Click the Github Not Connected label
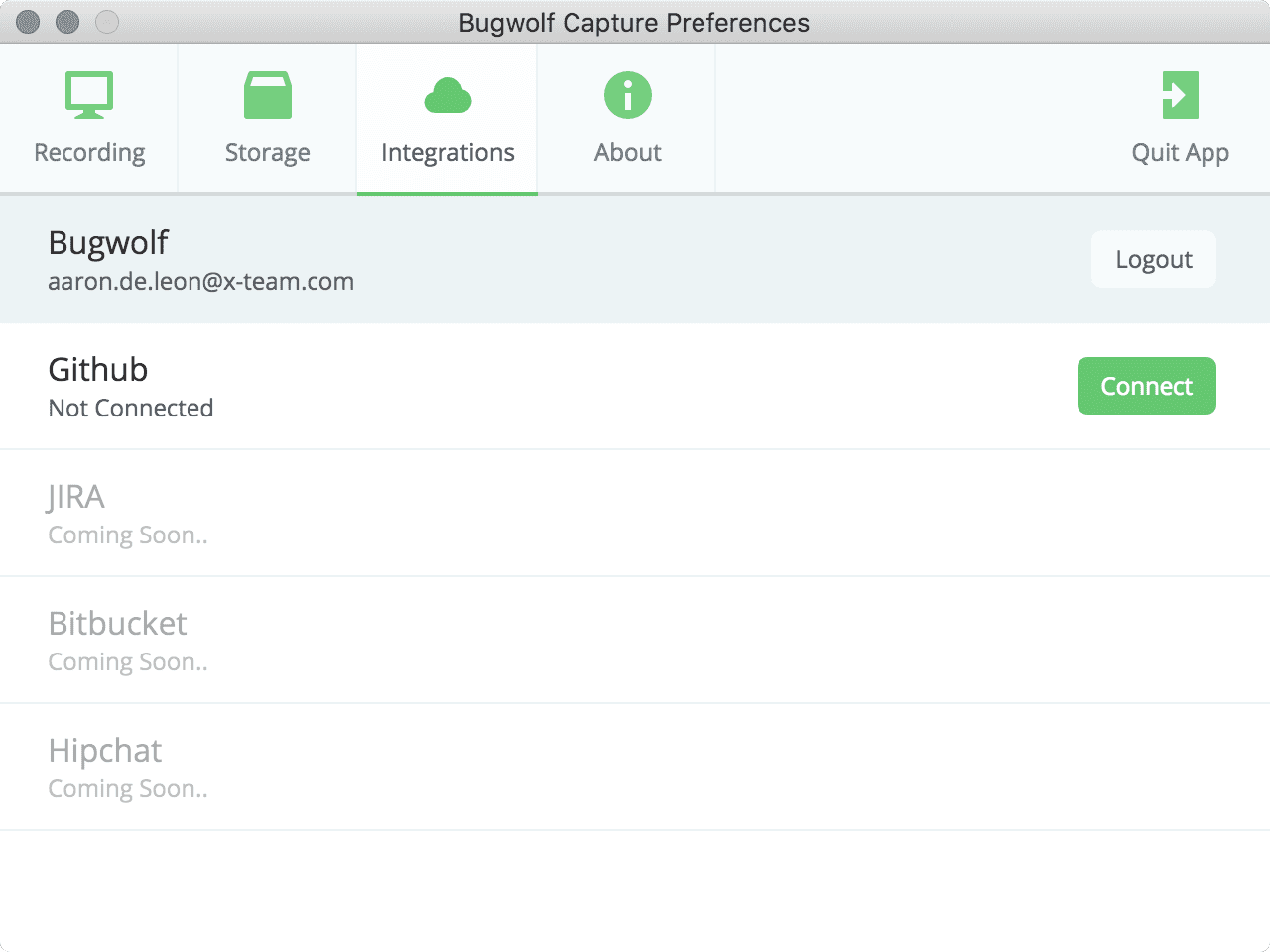The image size is (1270, 952). (x=130, y=408)
